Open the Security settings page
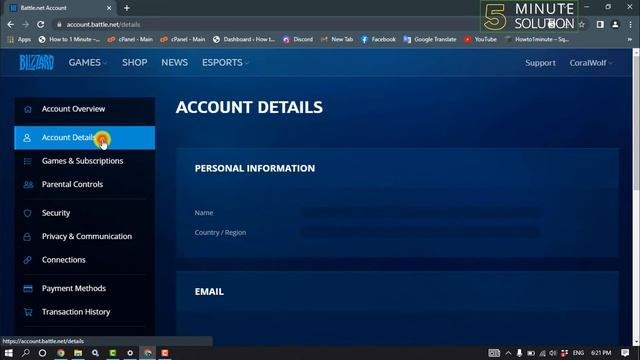The height and width of the screenshot is (360, 640). click(84, 213)
